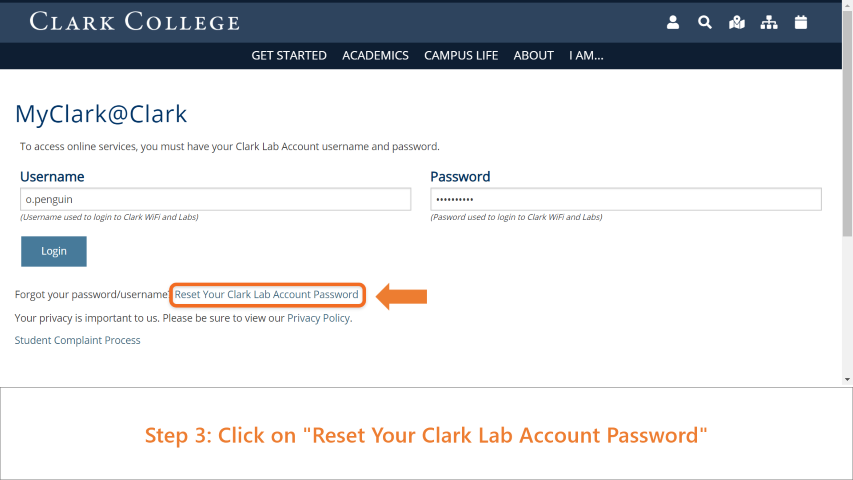Open the Get Started menu

click(x=289, y=56)
